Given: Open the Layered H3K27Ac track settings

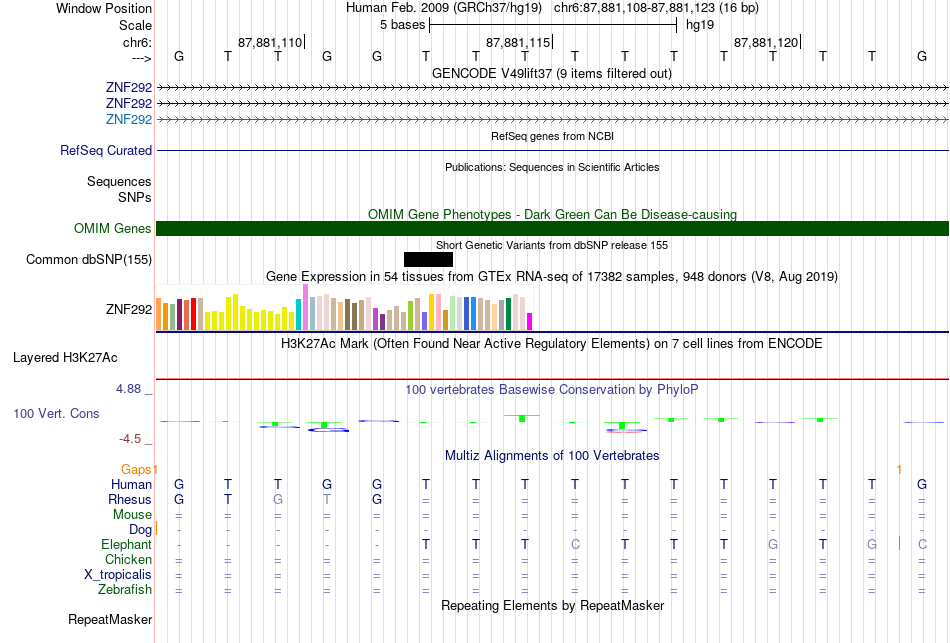Looking at the screenshot, I should [x=65, y=358].
